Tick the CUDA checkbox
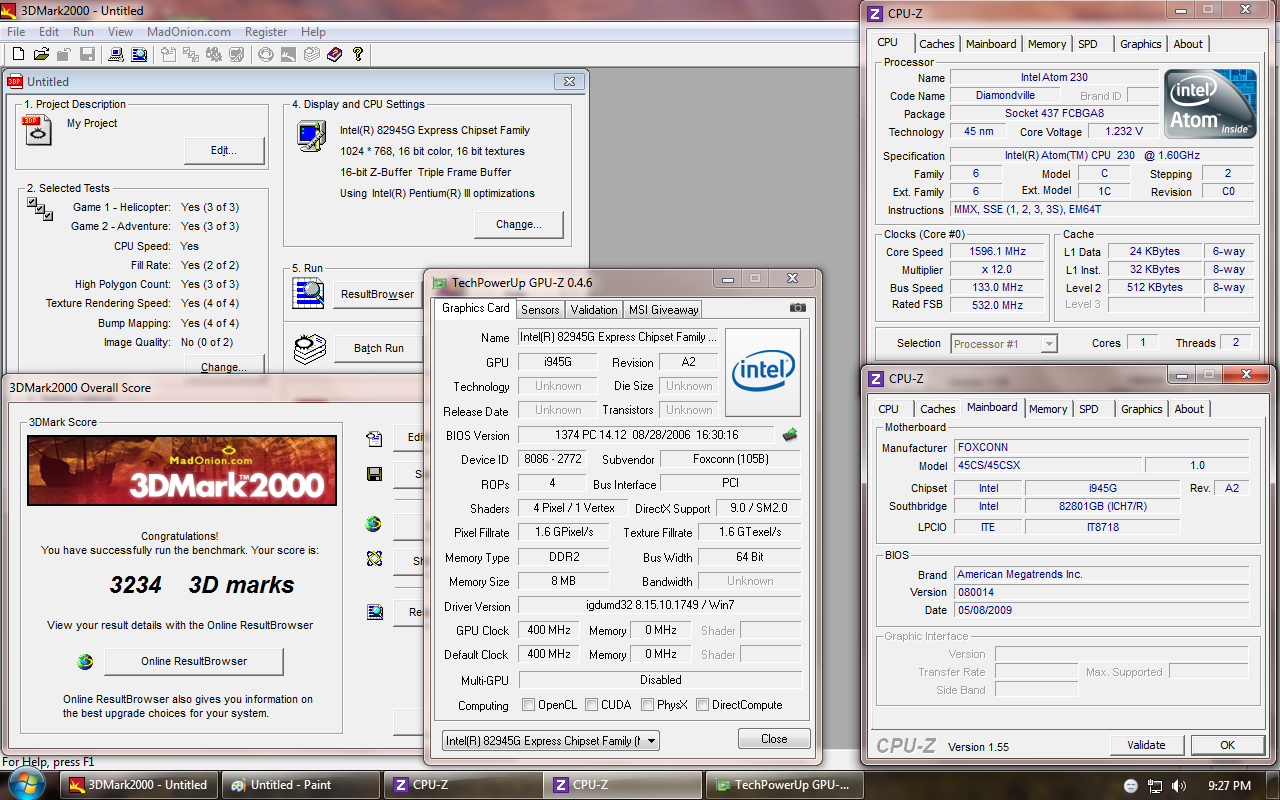1280x800 pixels. tap(591, 705)
